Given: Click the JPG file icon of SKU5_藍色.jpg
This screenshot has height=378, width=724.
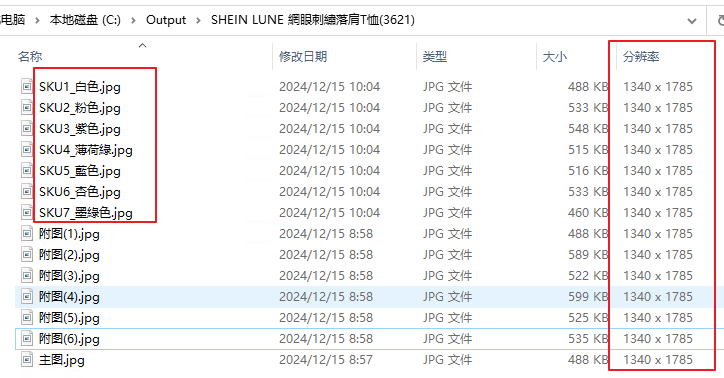Looking at the screenshot, I should coord(27,170).
